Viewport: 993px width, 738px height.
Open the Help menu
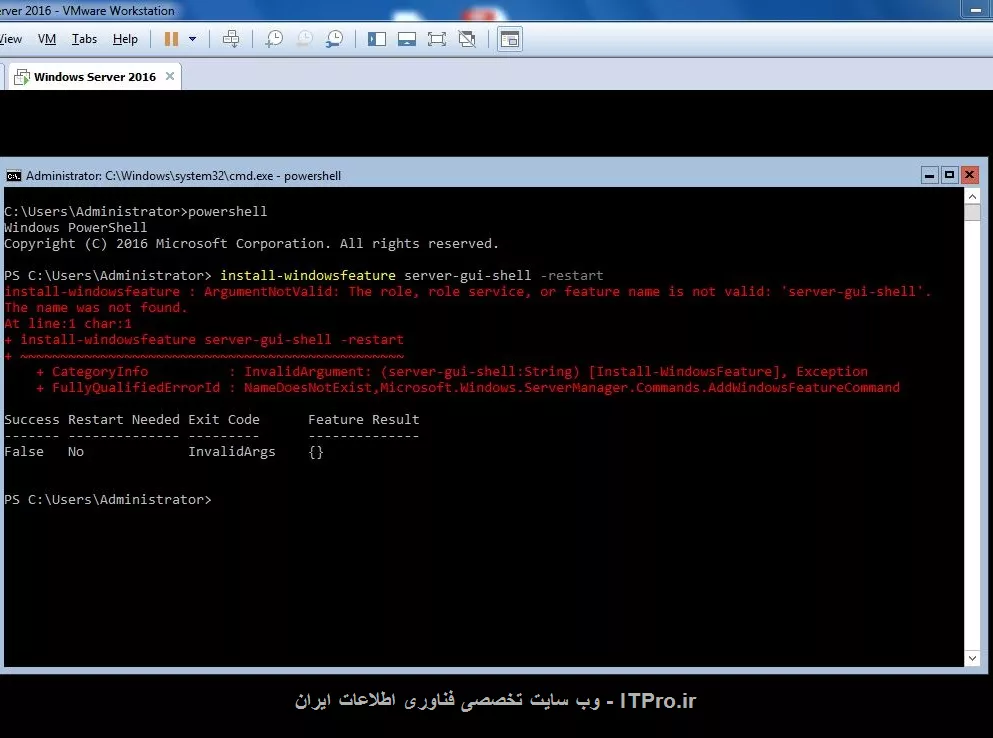(x=125, y=39)
